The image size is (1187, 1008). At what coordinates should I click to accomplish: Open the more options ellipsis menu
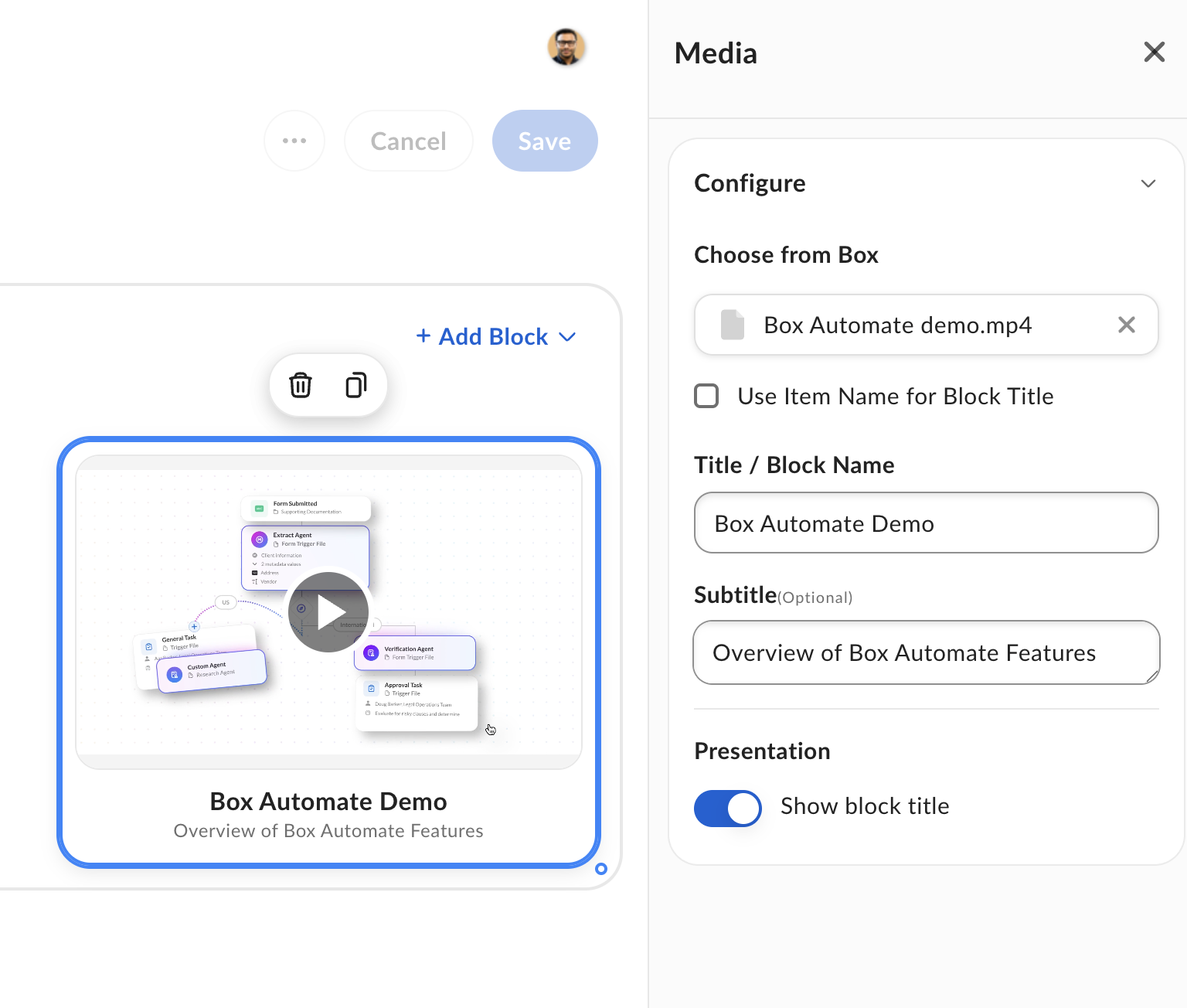[294, 141]
